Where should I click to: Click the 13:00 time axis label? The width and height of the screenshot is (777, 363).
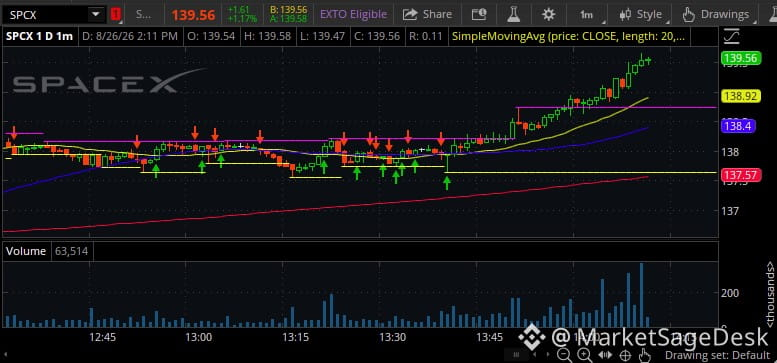click(x=198, y=338)
